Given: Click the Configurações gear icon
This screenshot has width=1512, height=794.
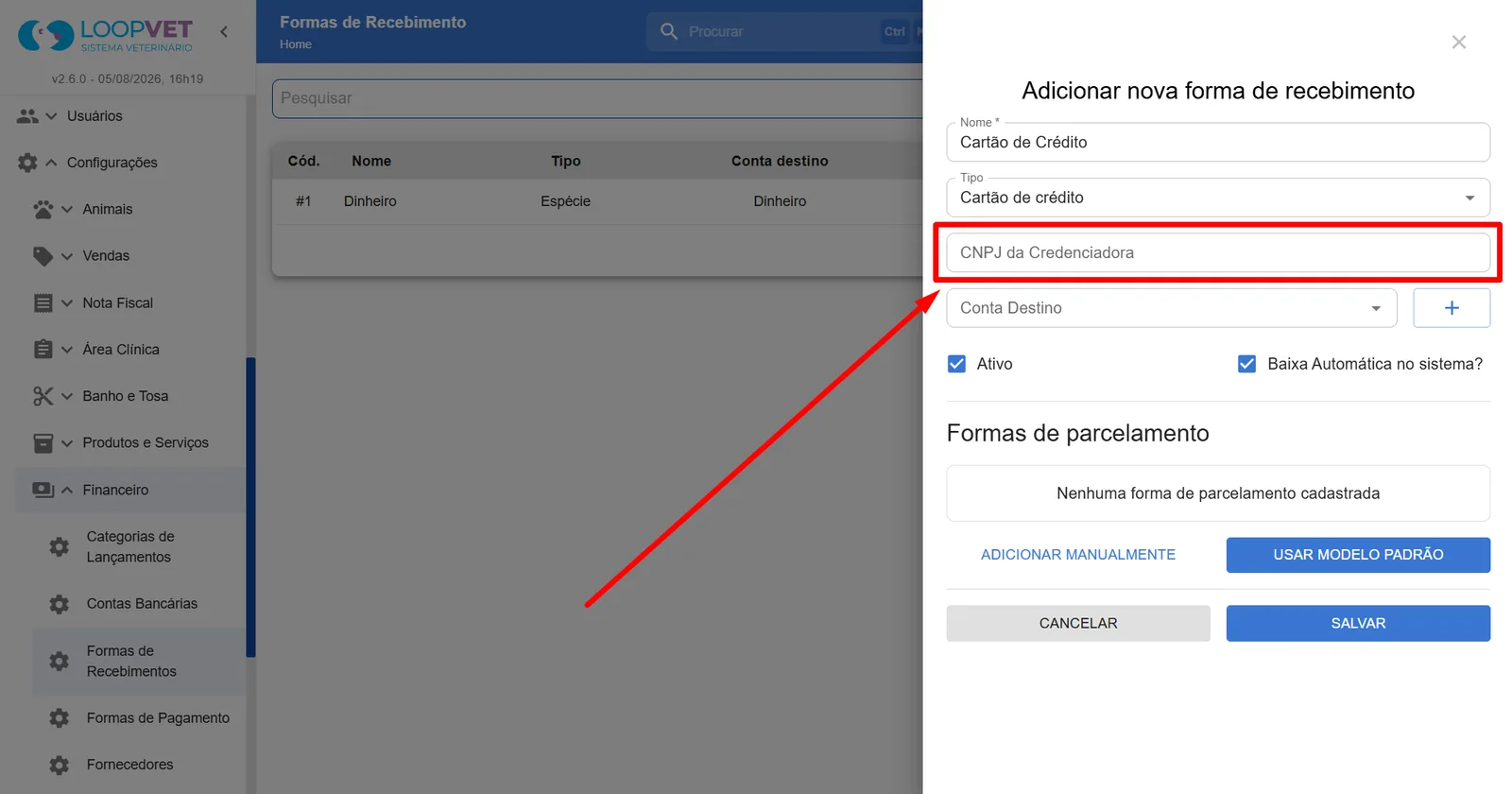Looking at the screenshot, I should pyautogui.click(x=27, y=163).
